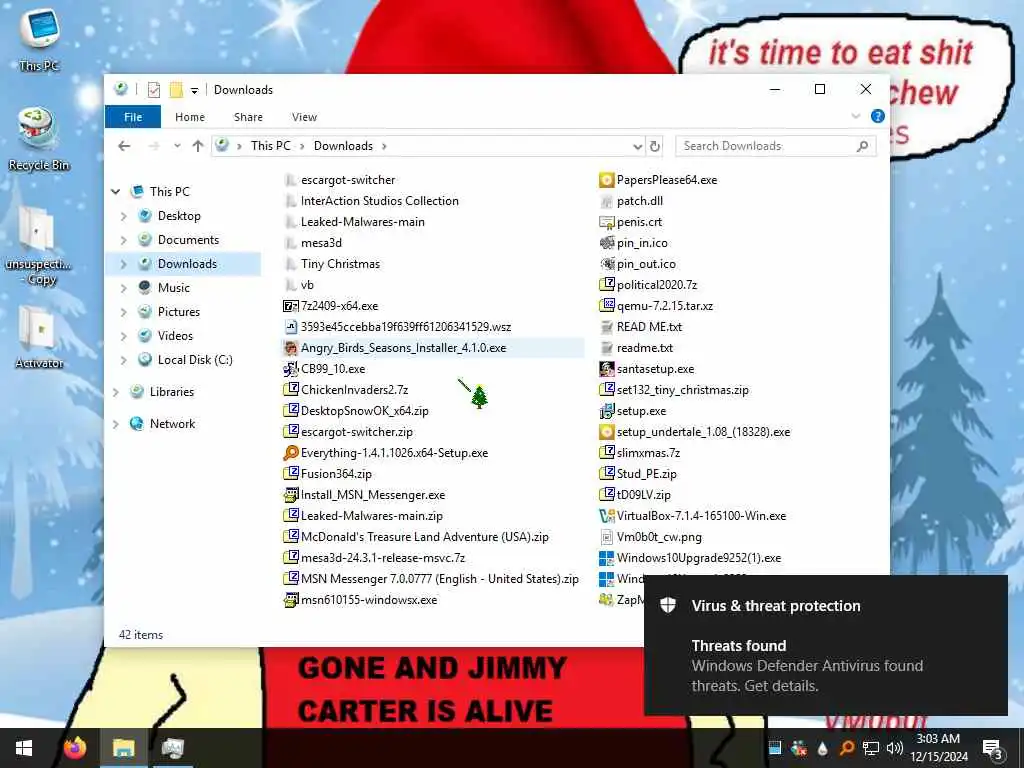The height and width of the screenshot is (768, 1024).
Task: Expand the Documents tree node
Action: [123, 240]
